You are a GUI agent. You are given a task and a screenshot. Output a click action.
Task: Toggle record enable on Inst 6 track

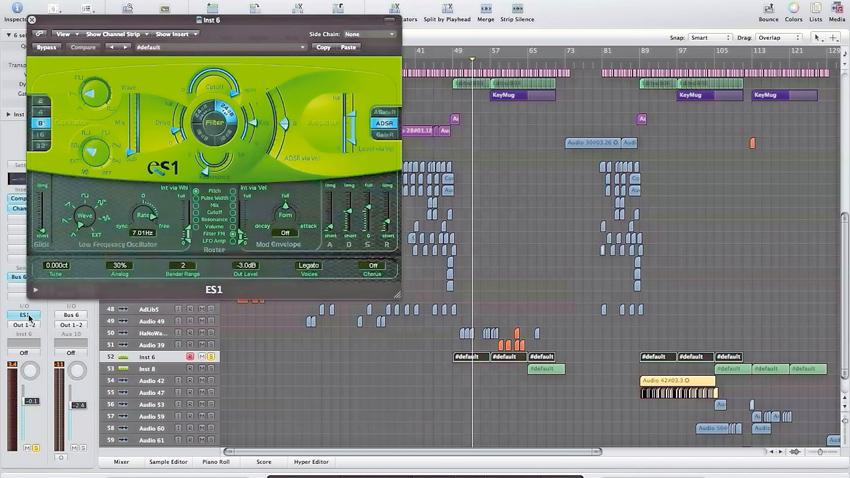190,357
